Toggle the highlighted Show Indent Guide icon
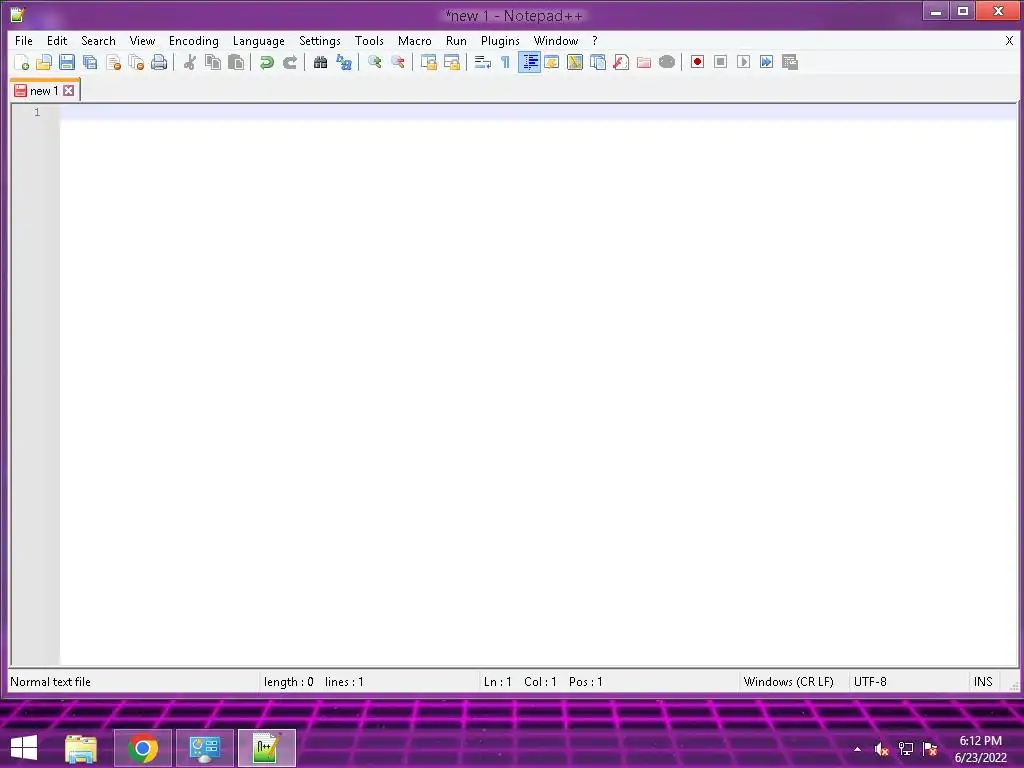1024x768 pixels. pos(529,62)
